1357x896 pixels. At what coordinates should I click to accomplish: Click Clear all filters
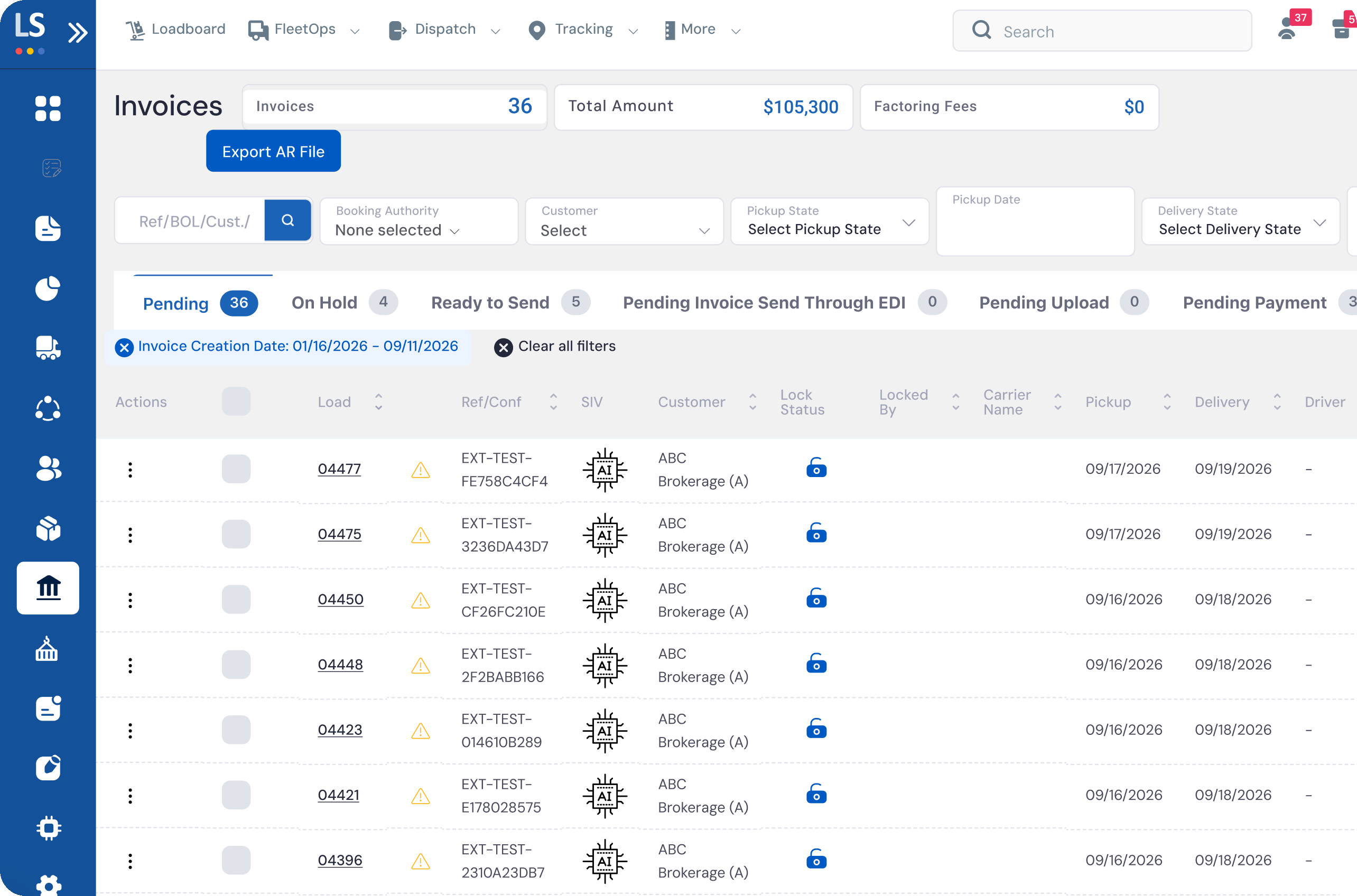click(x=554, y=346)
